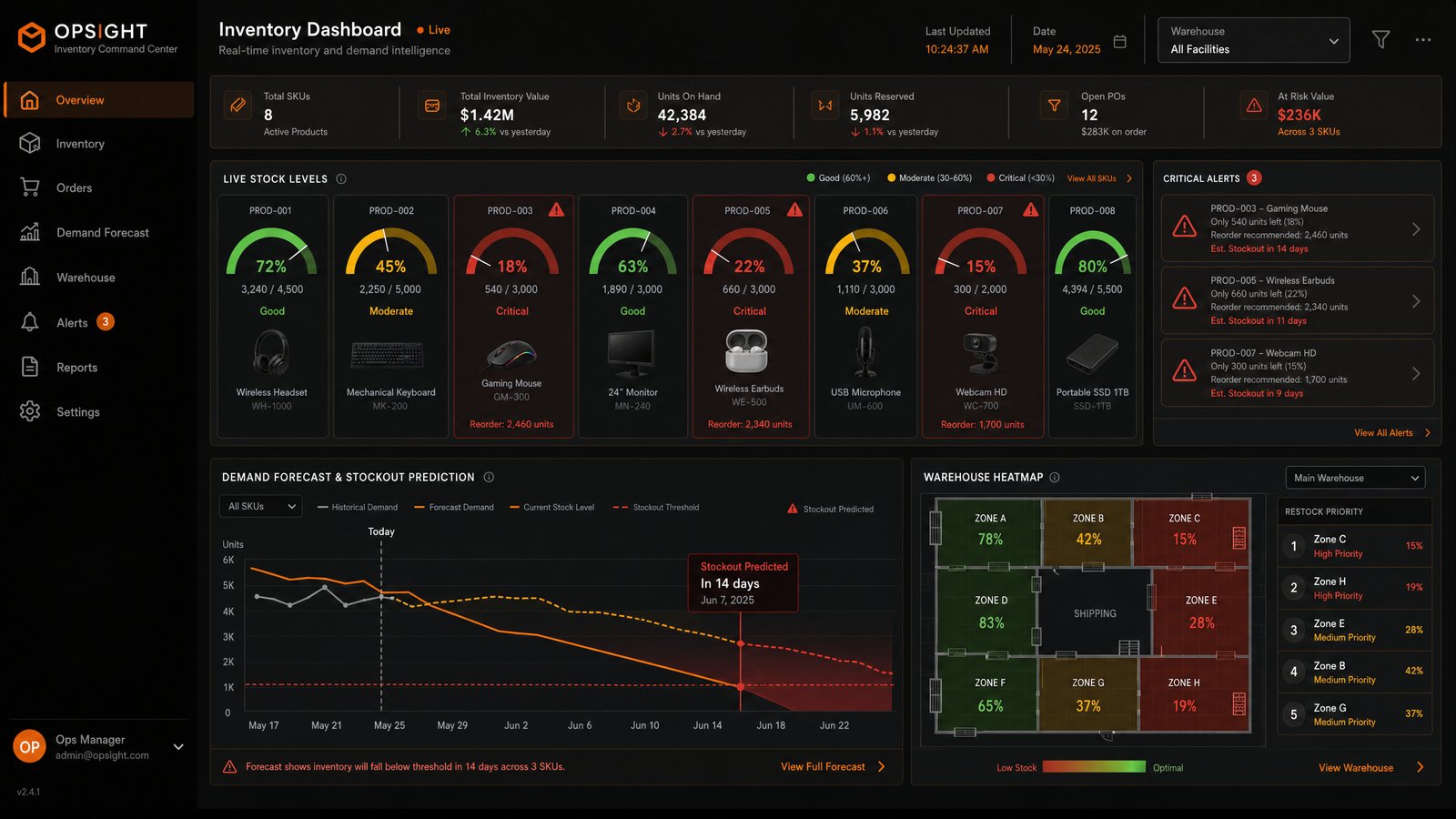
Task: Click the Live Stock Levels info icon
Action: pos(341,179)
